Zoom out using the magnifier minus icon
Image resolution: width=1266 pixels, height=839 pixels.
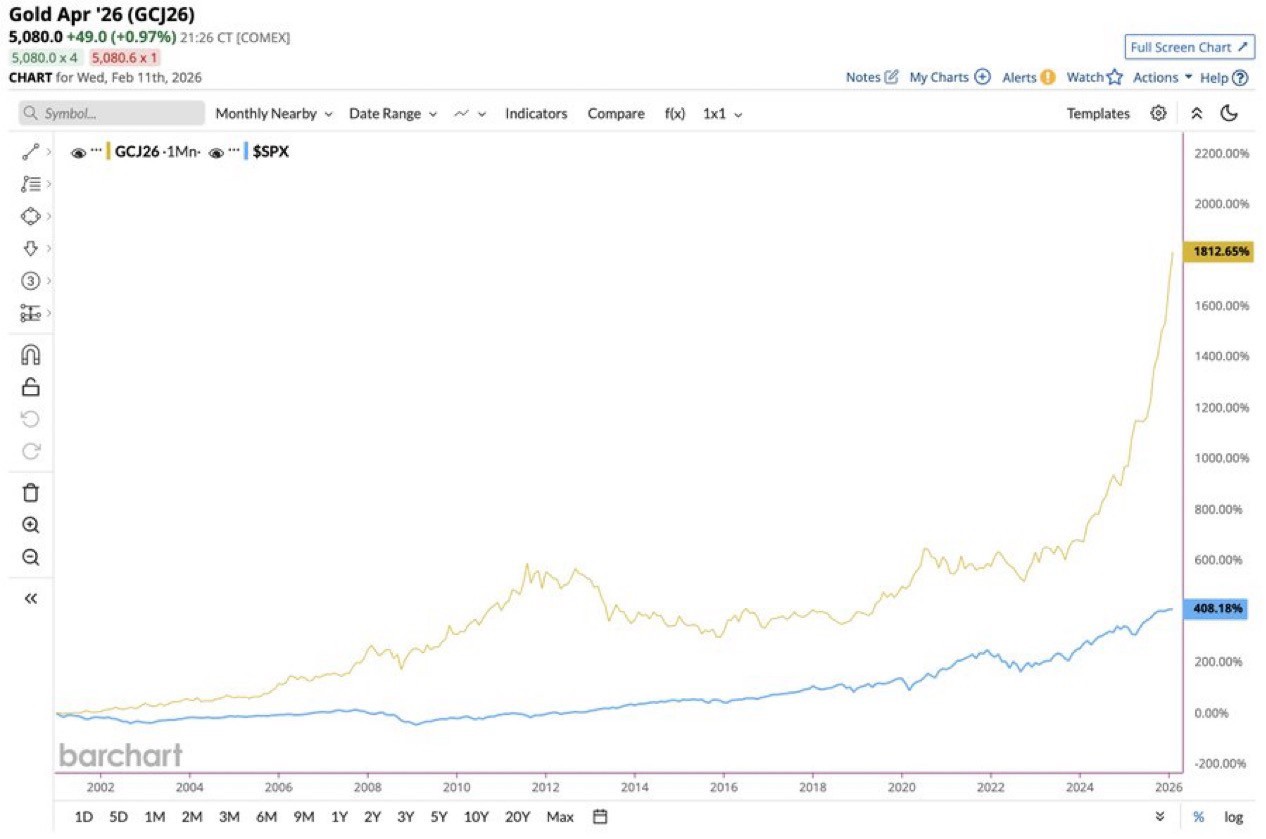coord(30,557)
